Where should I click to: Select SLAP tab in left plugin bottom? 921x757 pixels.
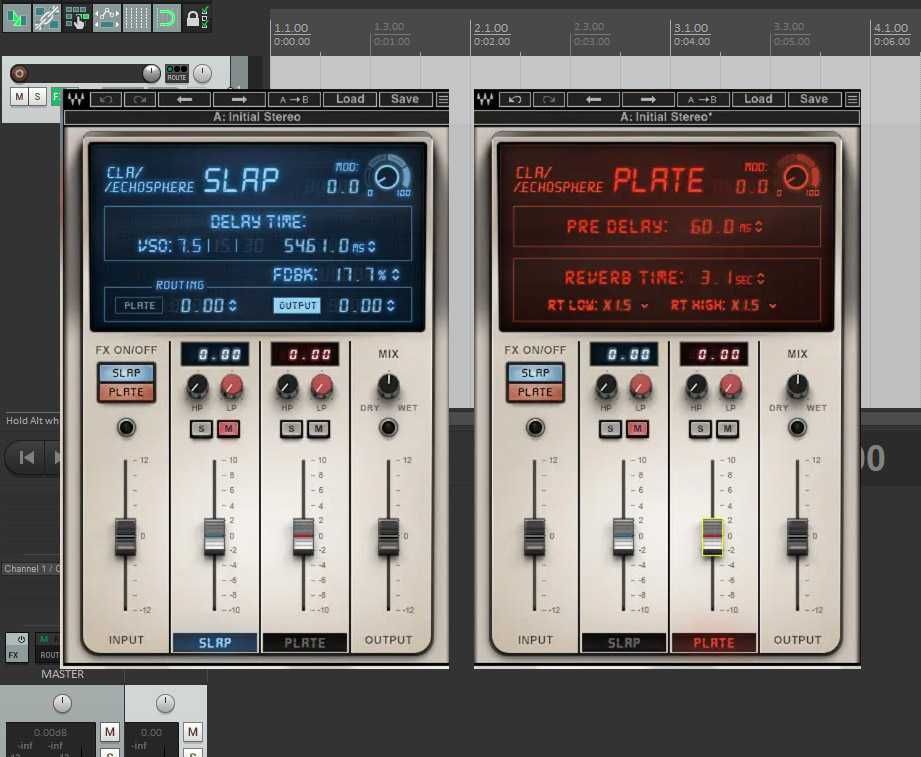[x=215, y=643]
